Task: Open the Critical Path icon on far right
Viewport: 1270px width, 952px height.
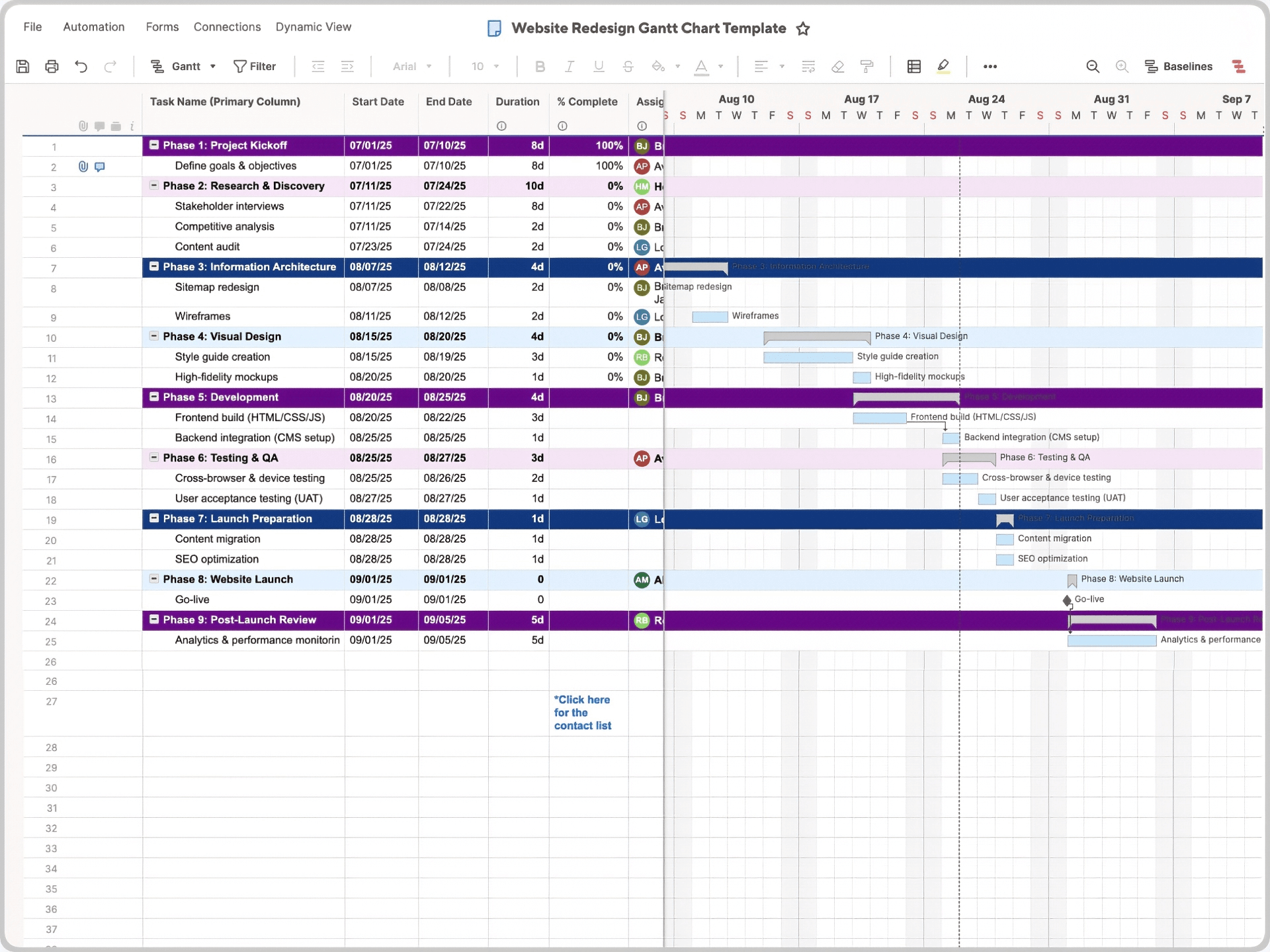Action: click(1239, 66)
